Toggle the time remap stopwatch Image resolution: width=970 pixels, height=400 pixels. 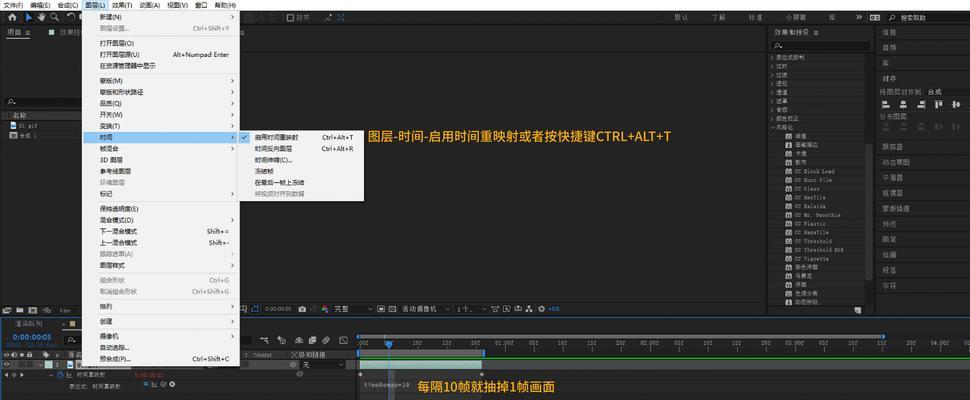[x=60, y=375]
